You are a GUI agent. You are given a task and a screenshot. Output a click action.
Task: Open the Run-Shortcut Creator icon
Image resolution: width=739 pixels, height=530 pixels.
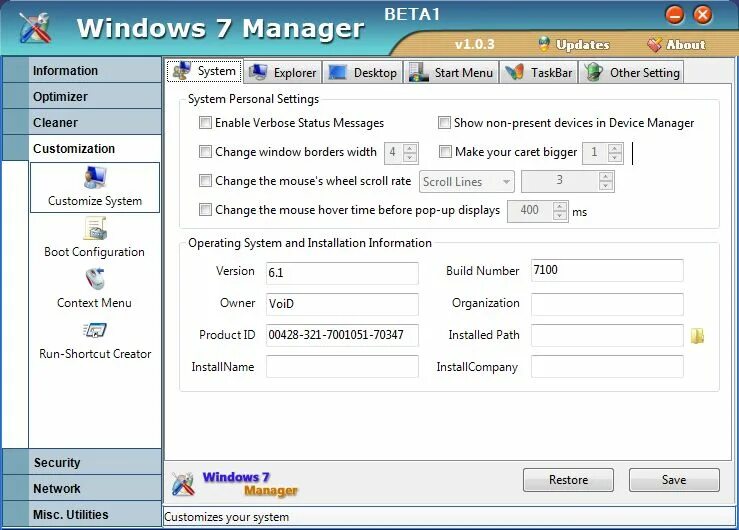(x=95, y=330)
